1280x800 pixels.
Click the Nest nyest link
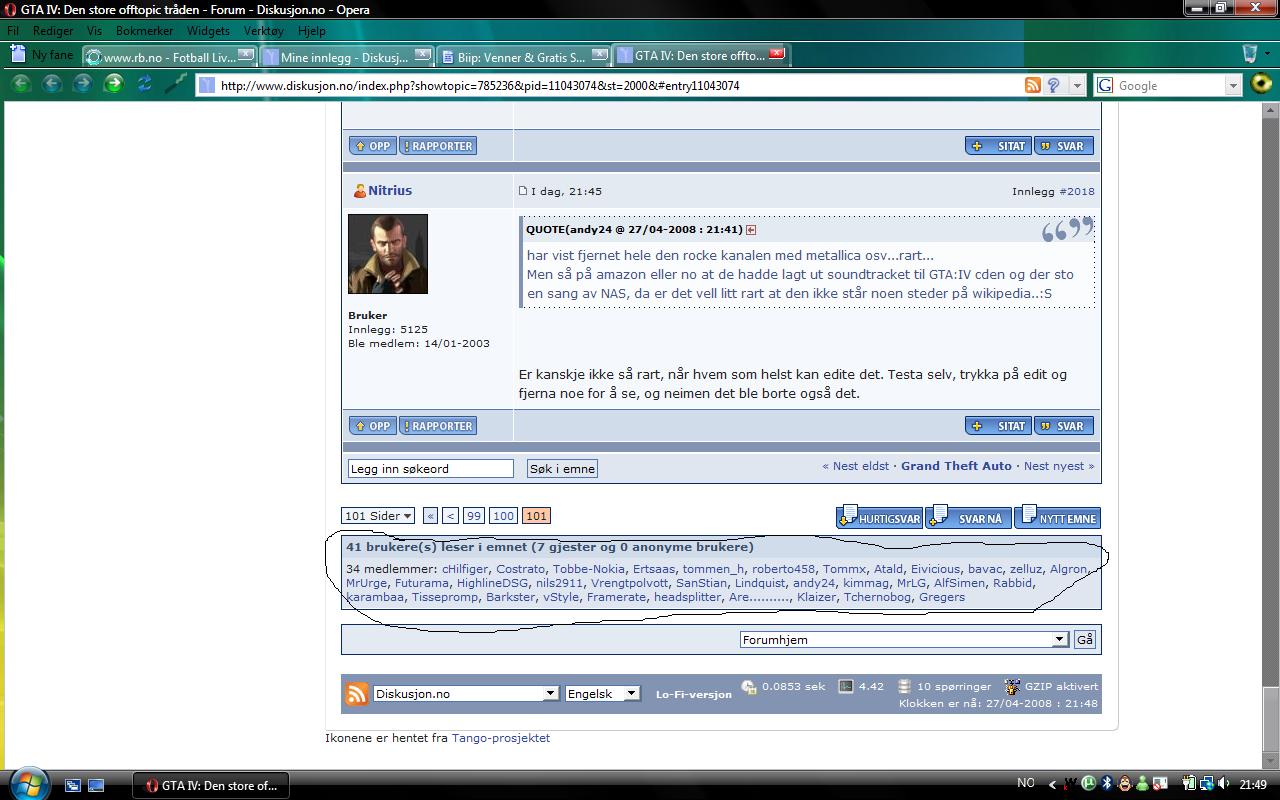click(x=1059, y=466)
